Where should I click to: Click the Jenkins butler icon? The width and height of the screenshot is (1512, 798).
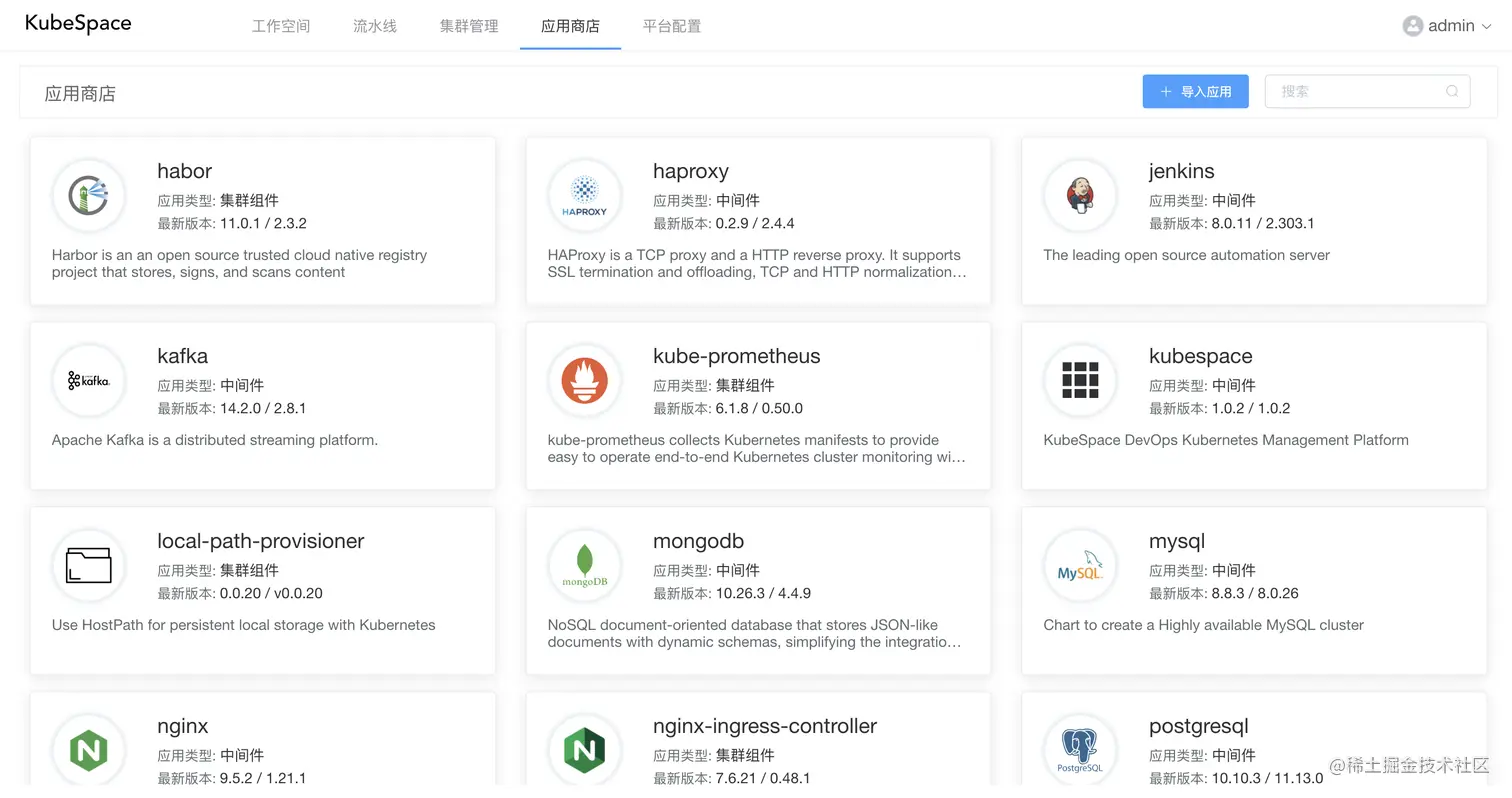tap(1080, 195)
